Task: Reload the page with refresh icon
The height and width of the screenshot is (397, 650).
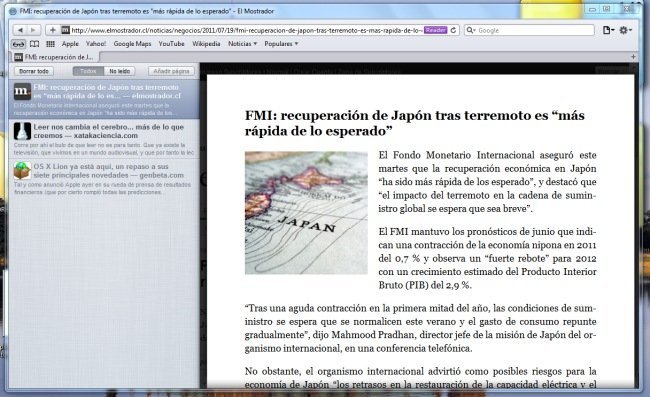Action: pyautogui.click(x=454, y=30)
